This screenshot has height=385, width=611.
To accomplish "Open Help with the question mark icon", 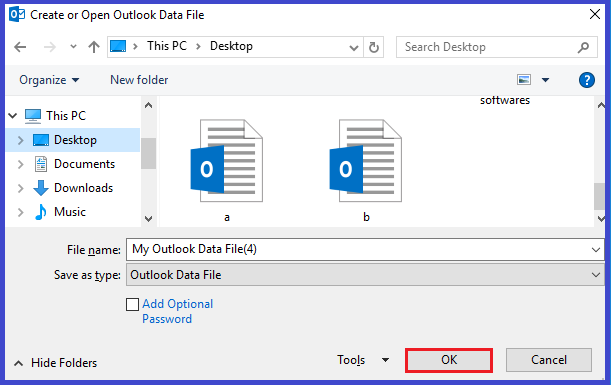I will point(586,80).
